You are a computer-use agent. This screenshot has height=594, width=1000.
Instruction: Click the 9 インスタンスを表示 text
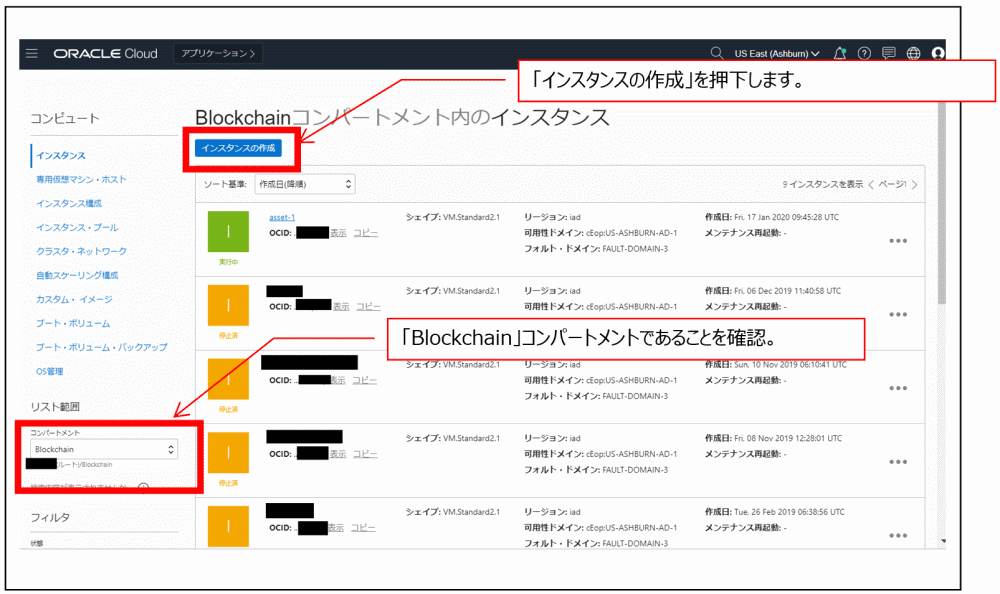pos(823,184)
